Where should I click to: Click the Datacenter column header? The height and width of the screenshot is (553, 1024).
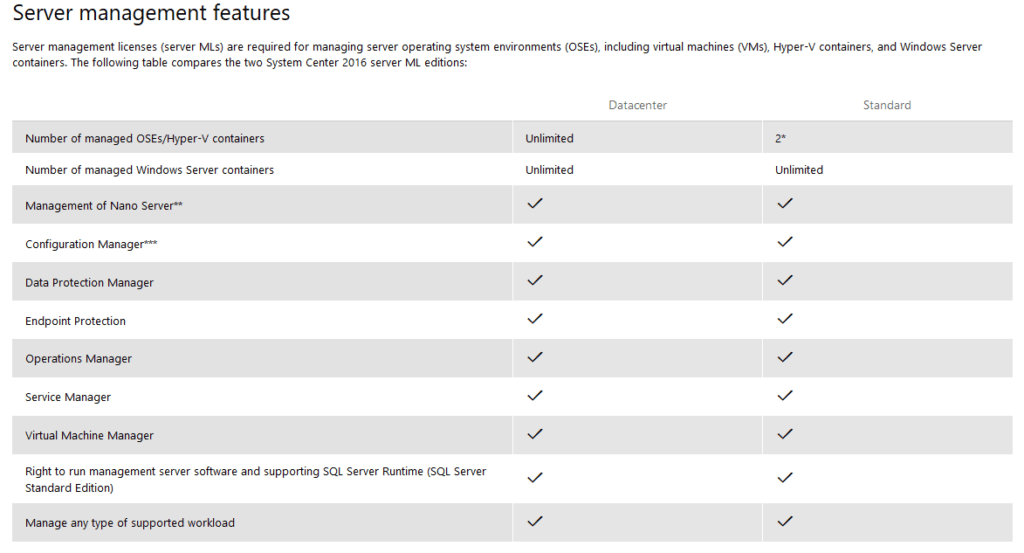(637, 105)
